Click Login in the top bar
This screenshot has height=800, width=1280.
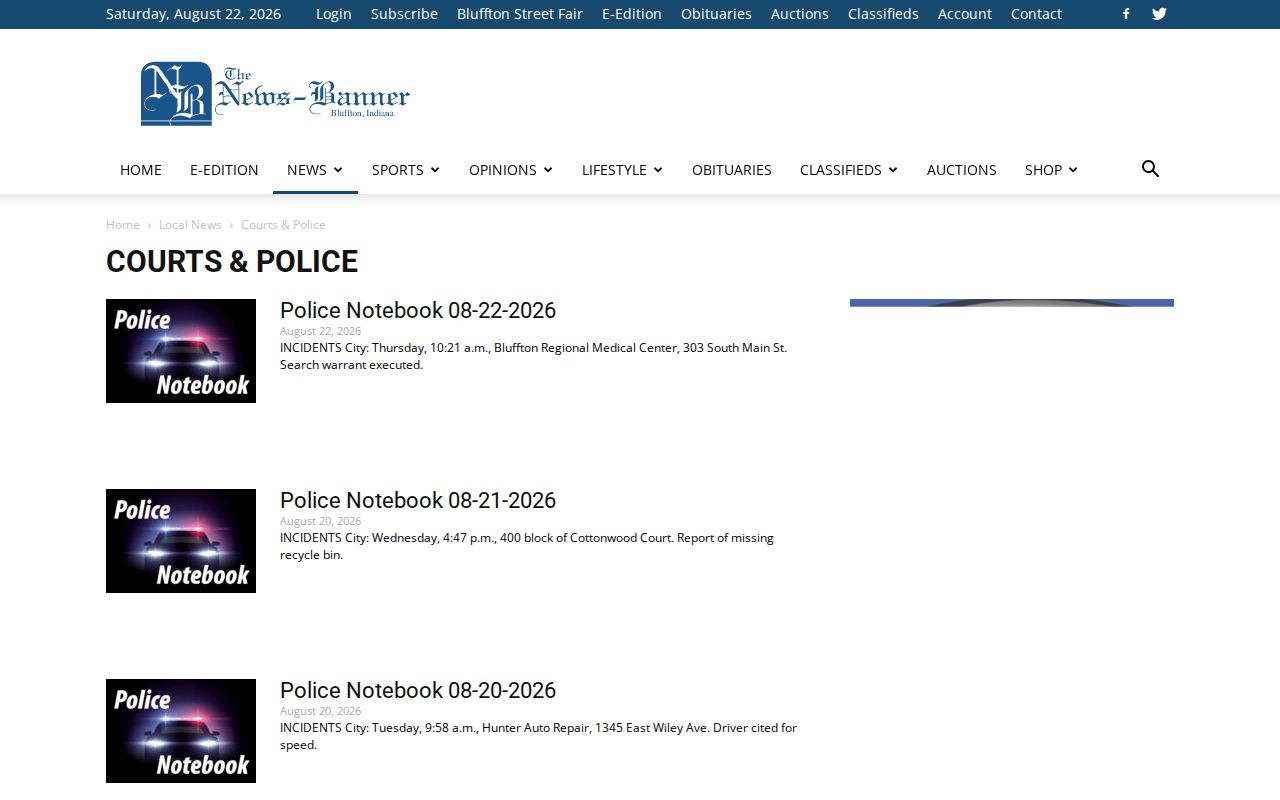pos(334,14)
